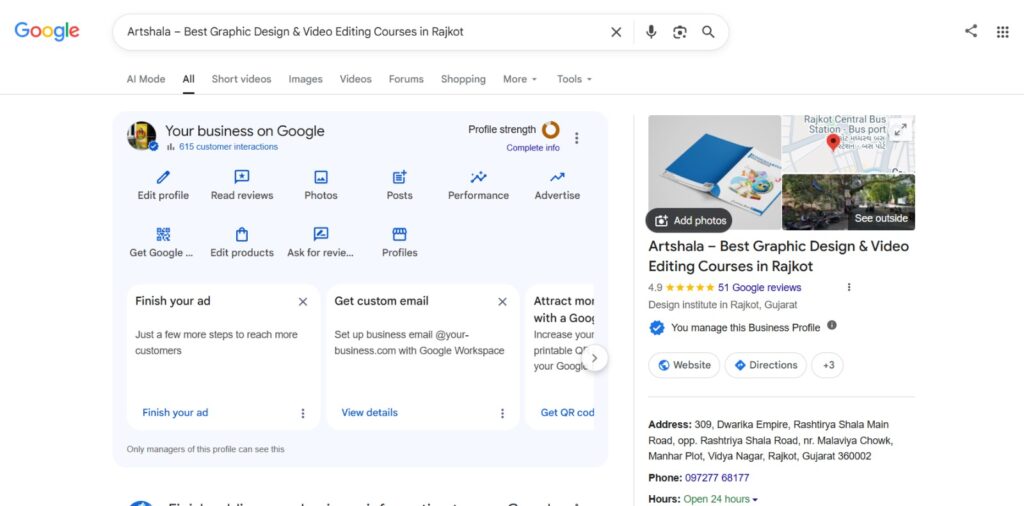The width and height of the screenshot is (1024, 506).
Task: Click the Artshala business title text
Action: pos(778,257)
